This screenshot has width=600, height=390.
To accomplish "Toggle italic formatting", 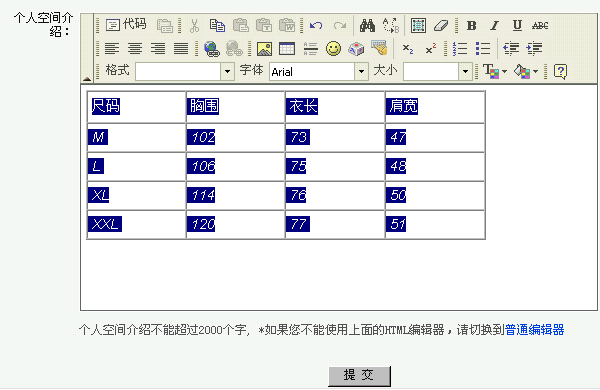I will click(x=494, y=26).
